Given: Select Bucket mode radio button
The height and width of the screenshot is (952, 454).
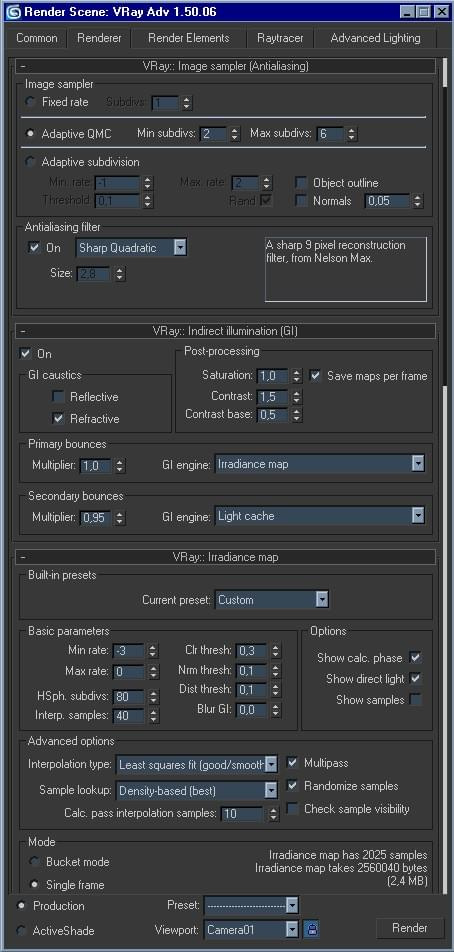Looking at the screenshot, I should coord(34,862).
